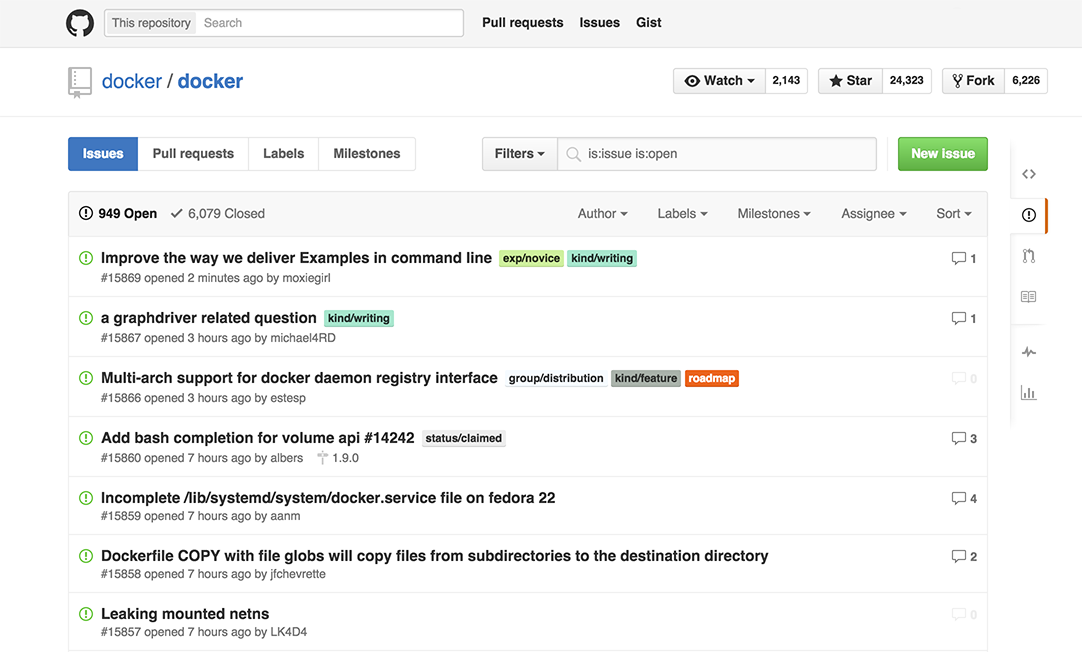The width and height of the screenshot is (1082, 652).
Task: Open the Filters dropdown
Action: pyautogui.click(x=519, y=154)
